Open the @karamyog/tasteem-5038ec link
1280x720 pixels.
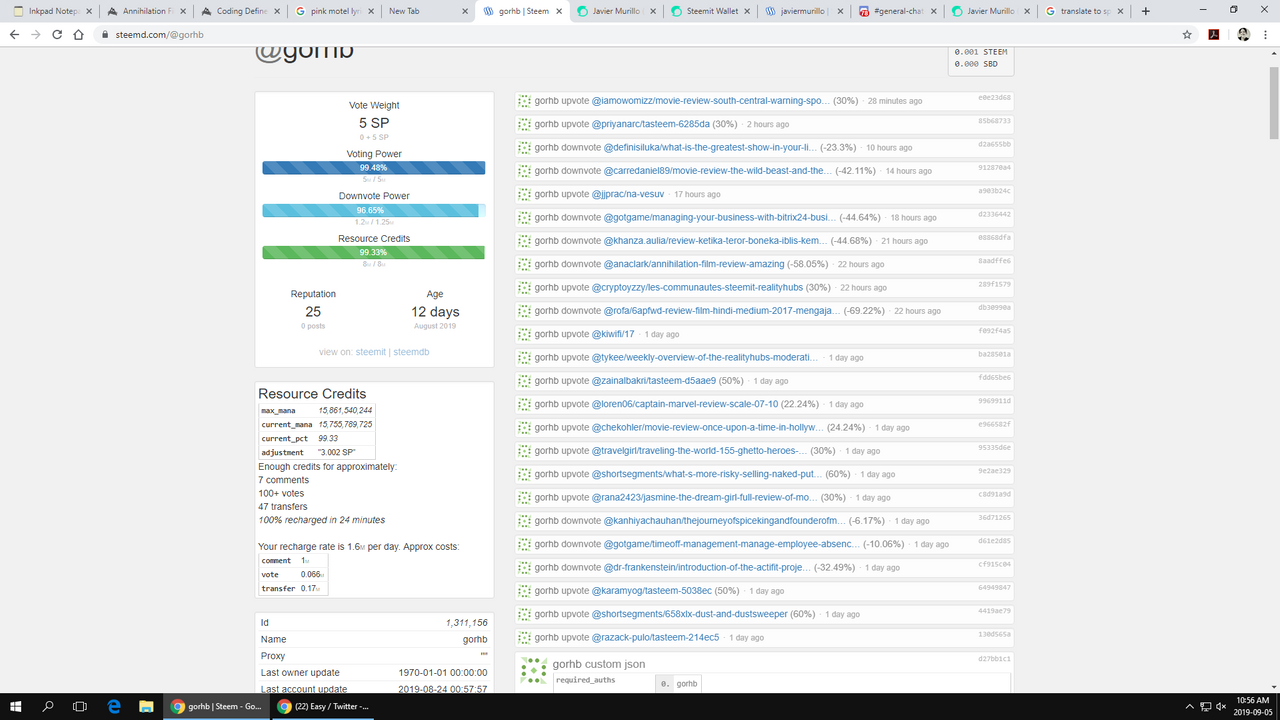[x=652, y=591]
